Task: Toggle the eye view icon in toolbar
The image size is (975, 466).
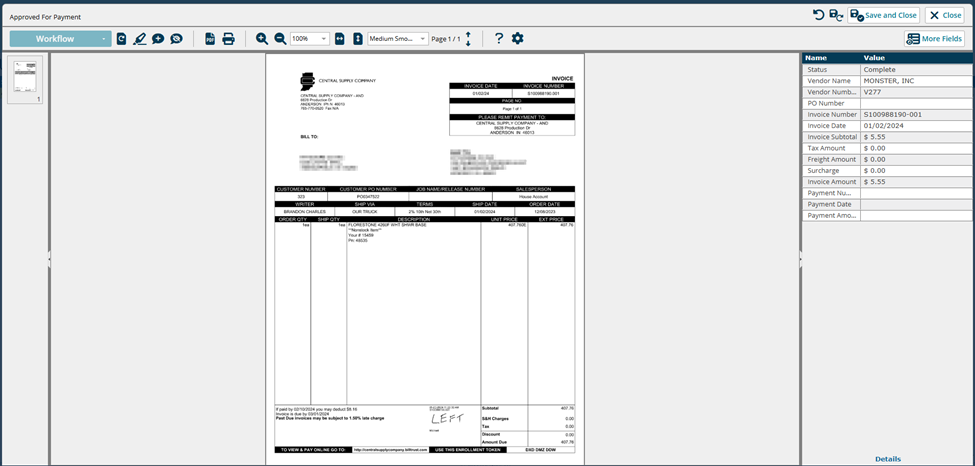Action: (x=176, y=39)
